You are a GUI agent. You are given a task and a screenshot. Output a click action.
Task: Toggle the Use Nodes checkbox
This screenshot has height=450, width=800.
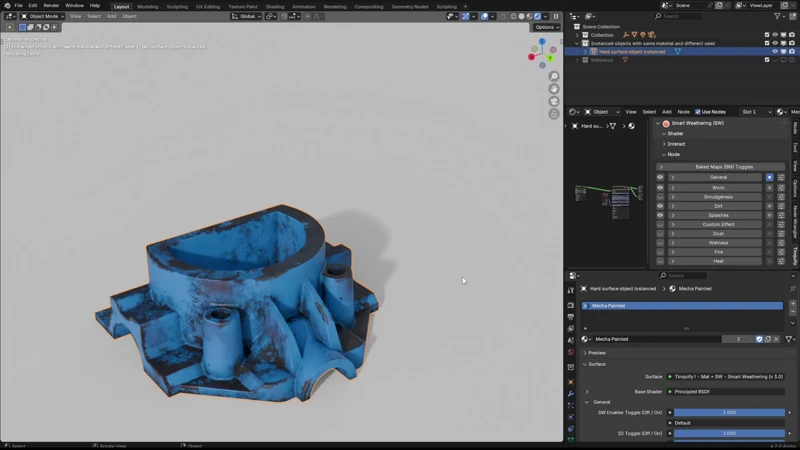point(698,112)
